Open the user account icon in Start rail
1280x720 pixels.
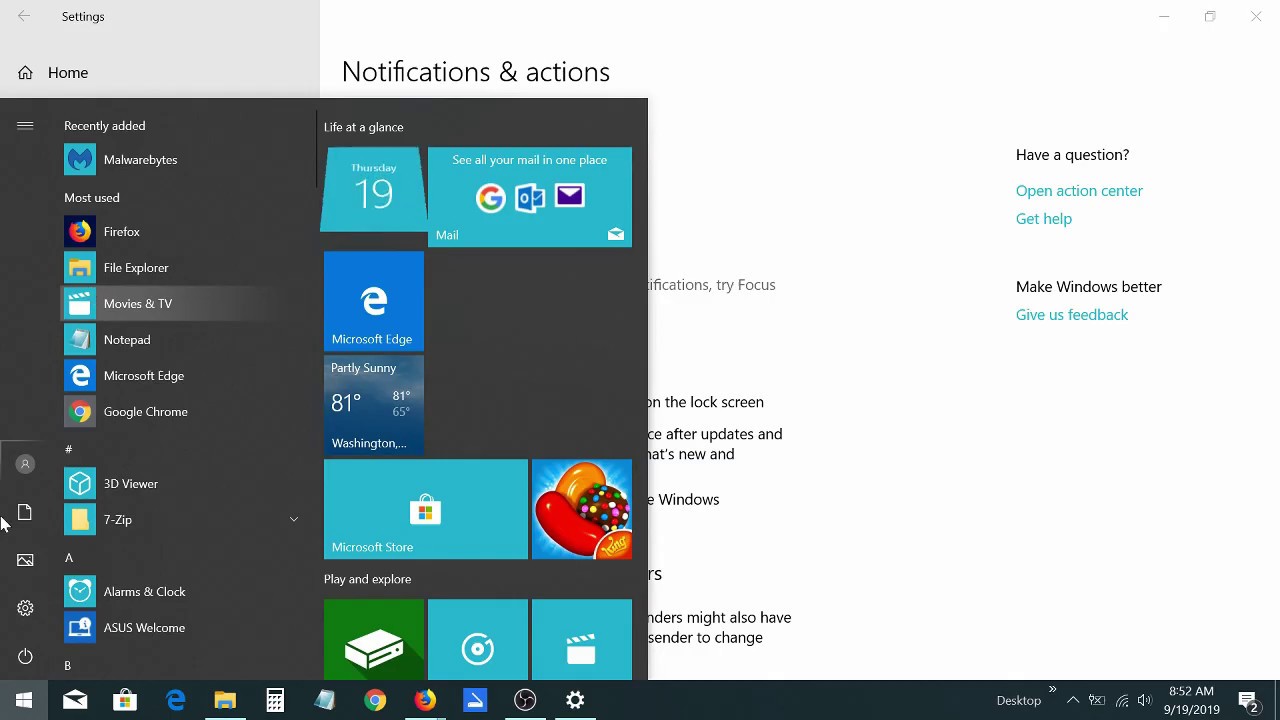(25, 464)
